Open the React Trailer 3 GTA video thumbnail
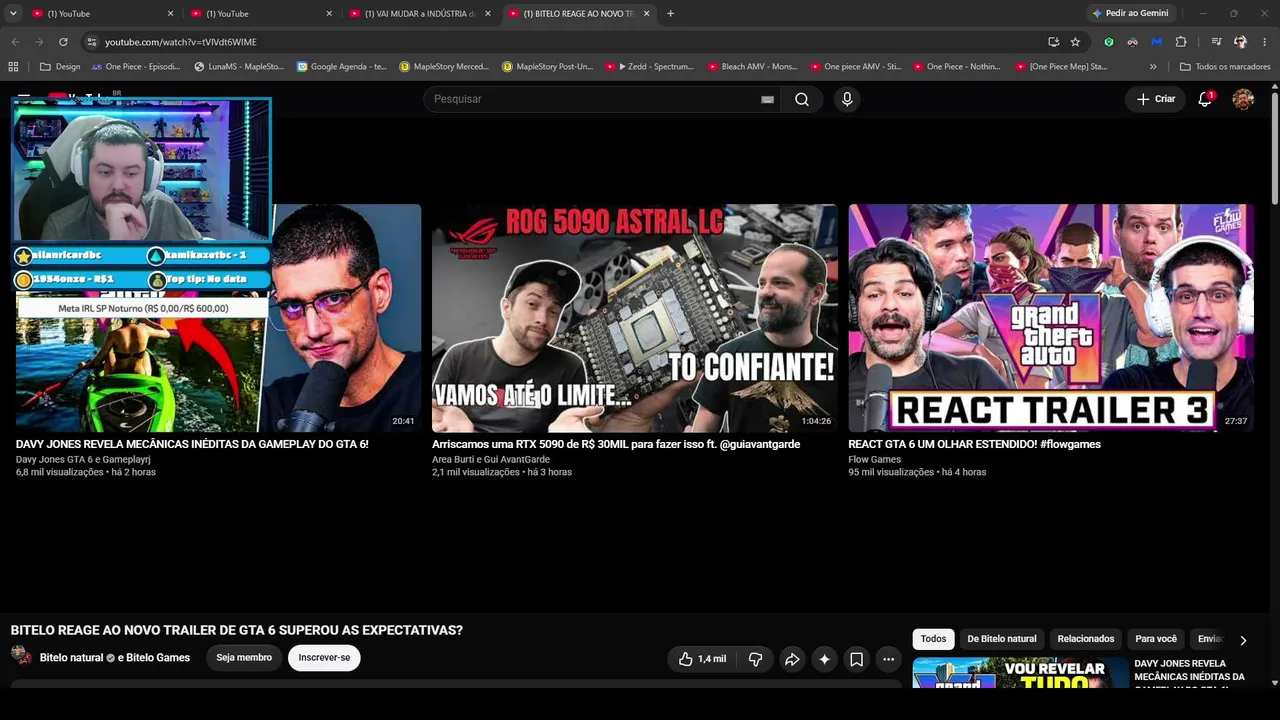 tap(1051, 318)
